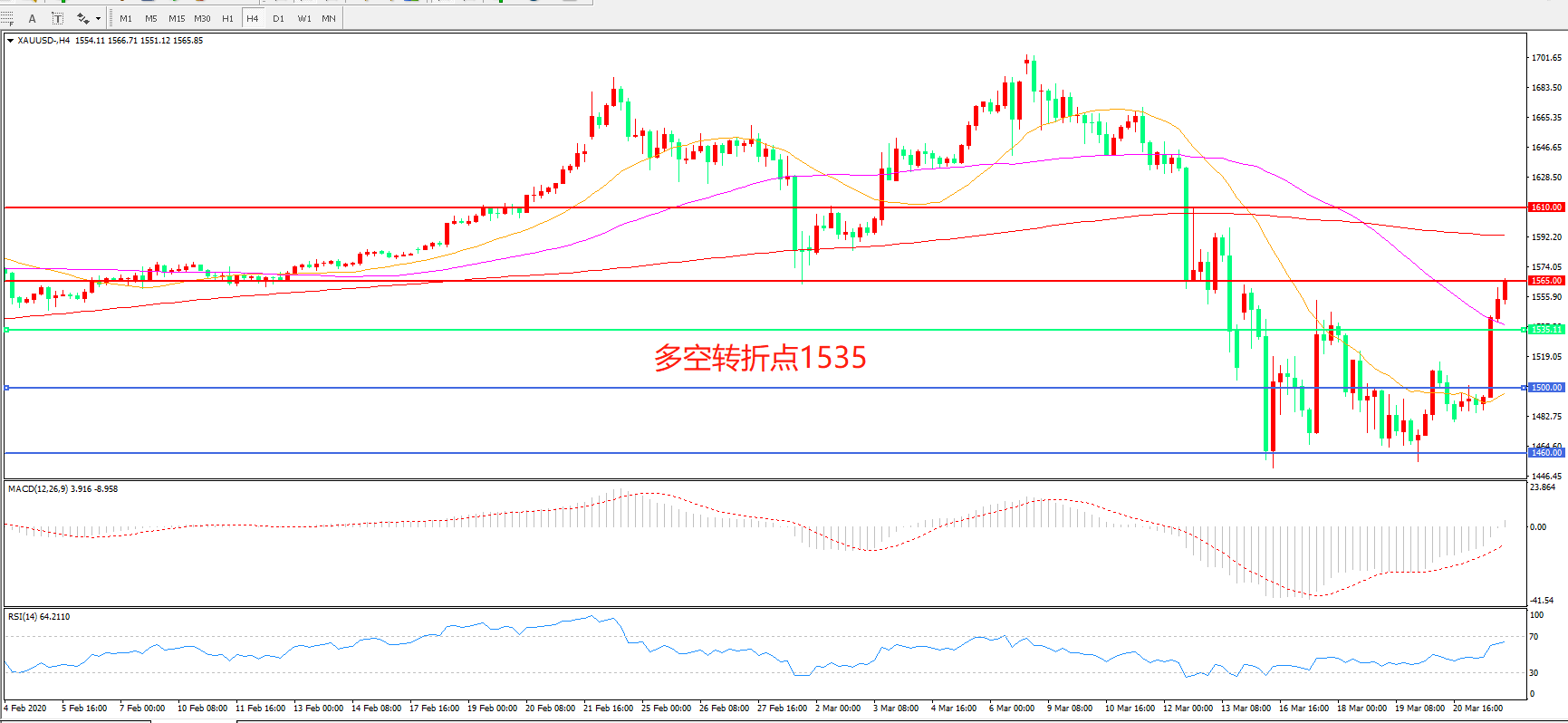Click the red text annotation with 1535

(760, 358)
